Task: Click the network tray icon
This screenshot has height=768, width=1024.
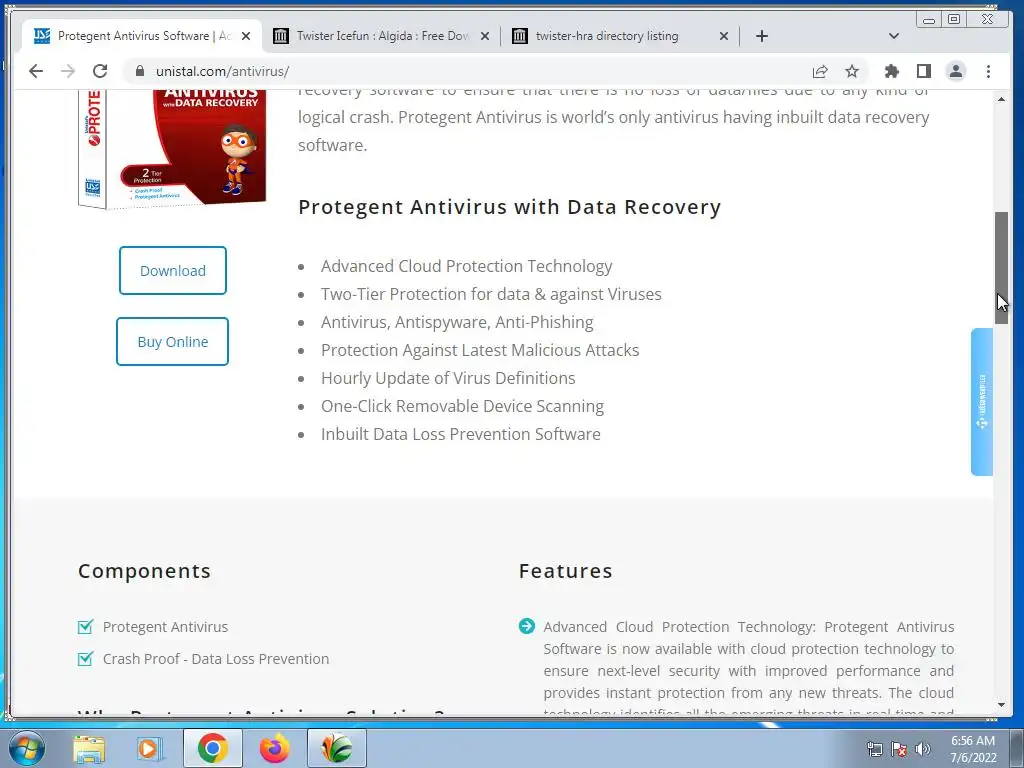Action: point(874,749)
